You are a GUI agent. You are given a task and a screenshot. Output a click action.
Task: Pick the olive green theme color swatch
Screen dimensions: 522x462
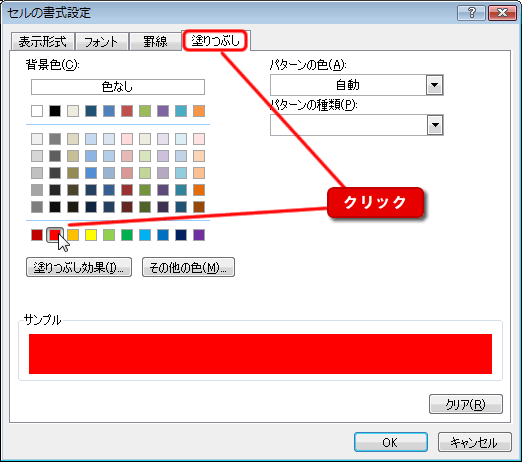click(145, 111)
